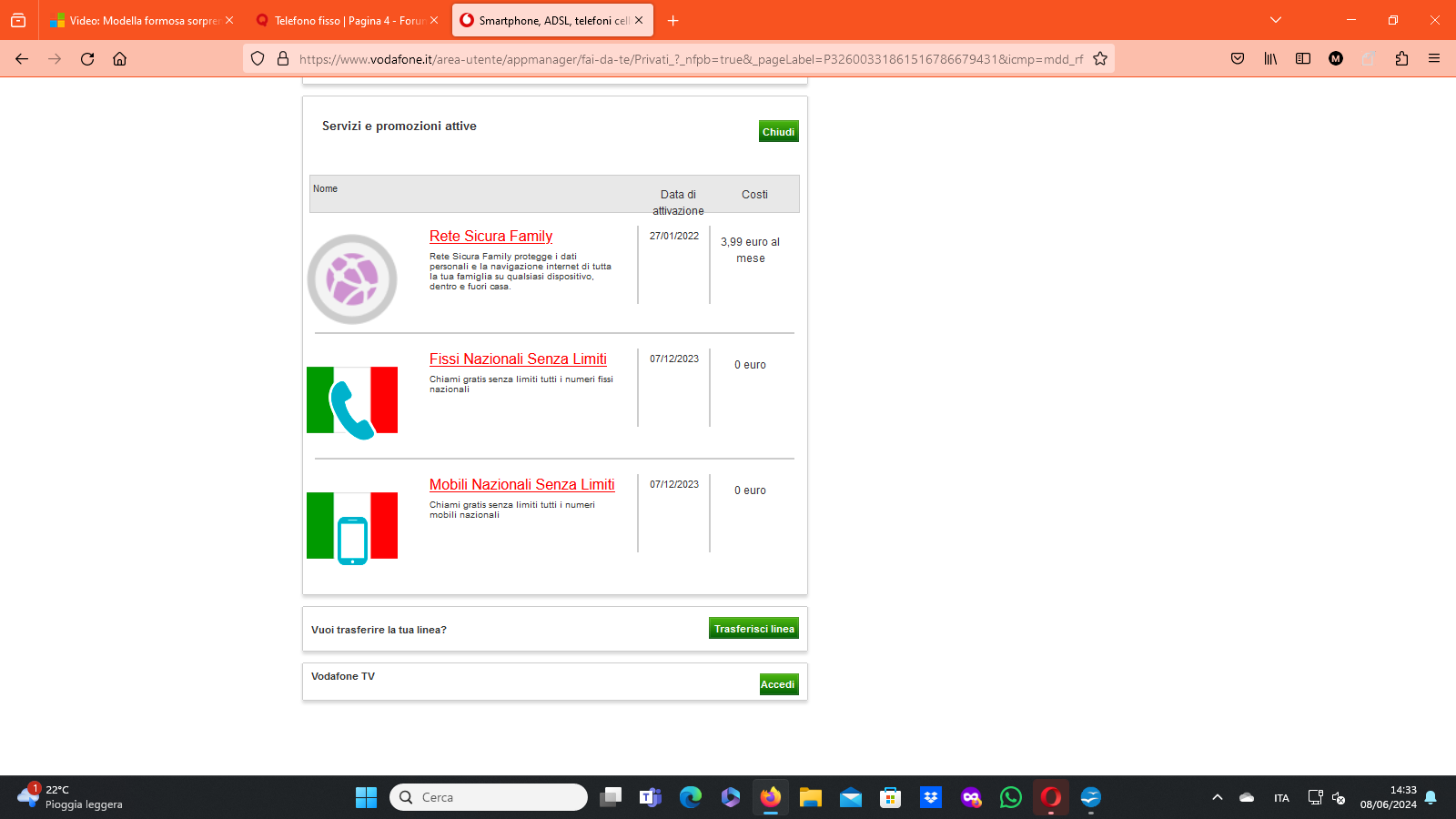Open Task View on the taskbar
1456x819 pixels.
tap(610, 798)
